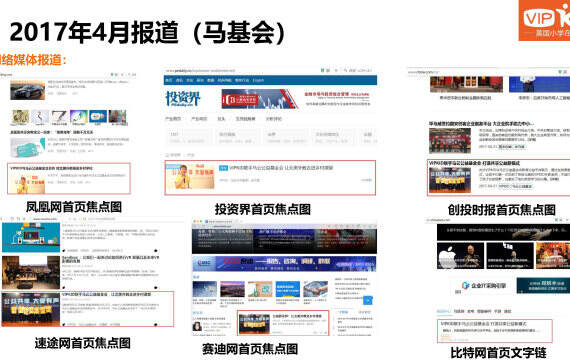Open the red-boxed 创投时报 VIPKID article
The image size is (570, 360).
[499, 177]
